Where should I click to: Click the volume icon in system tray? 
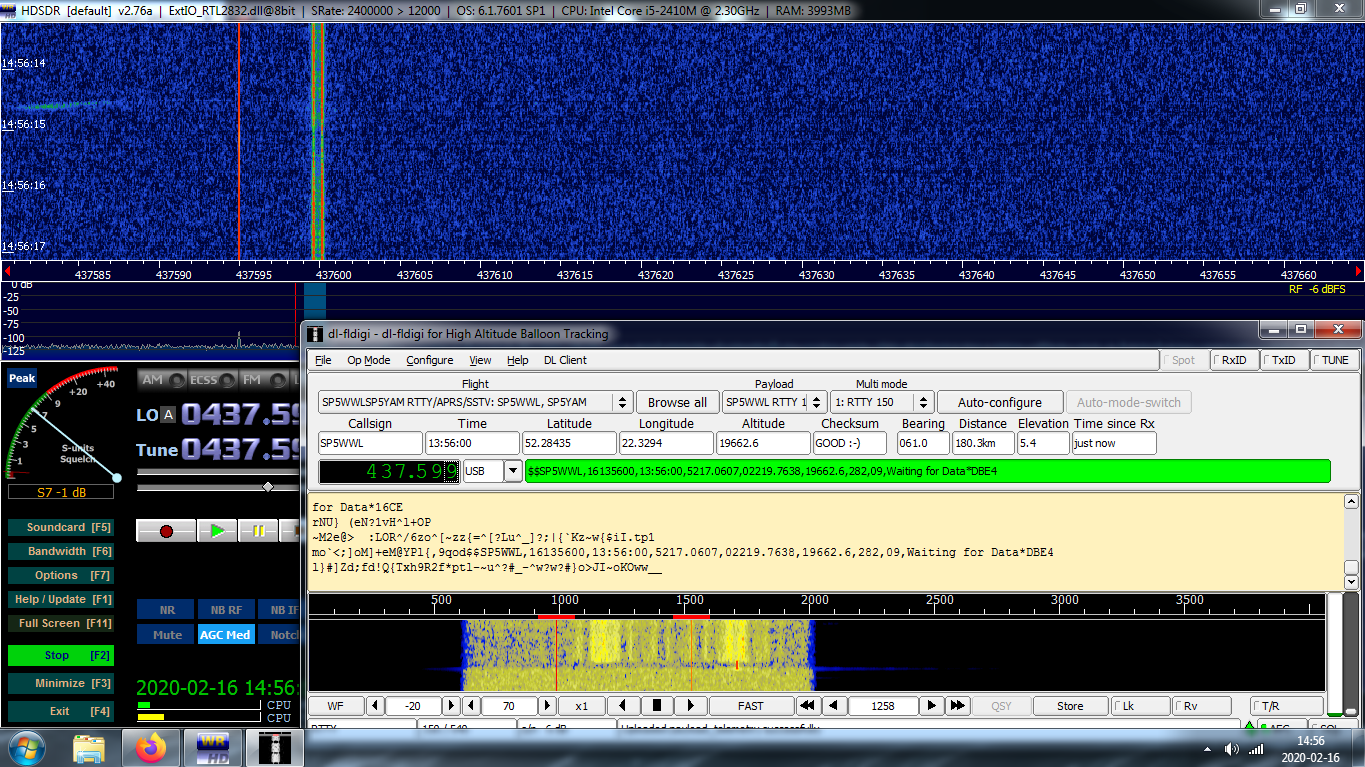click(x=1232, y=749)
